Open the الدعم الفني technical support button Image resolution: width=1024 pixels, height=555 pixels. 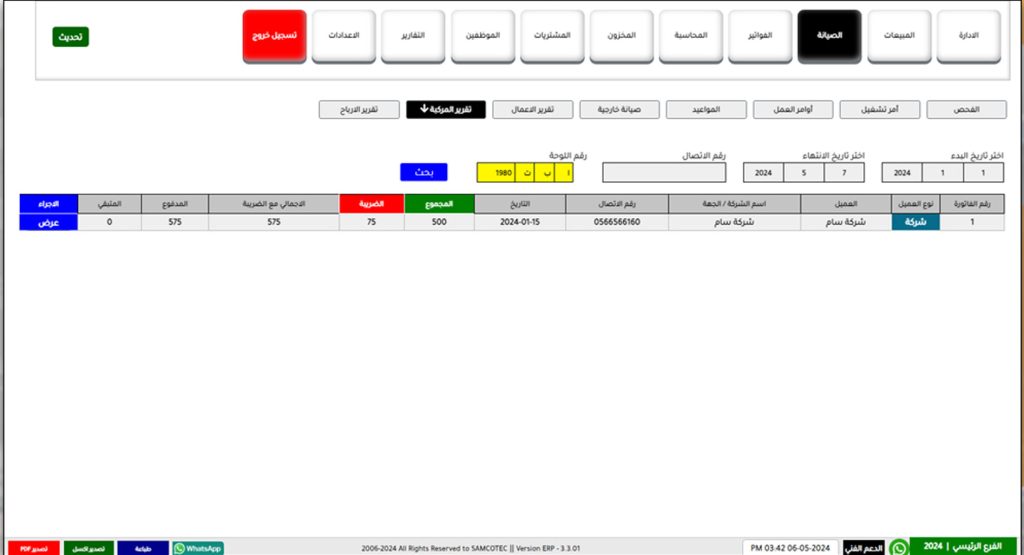(x=863, y=548)
